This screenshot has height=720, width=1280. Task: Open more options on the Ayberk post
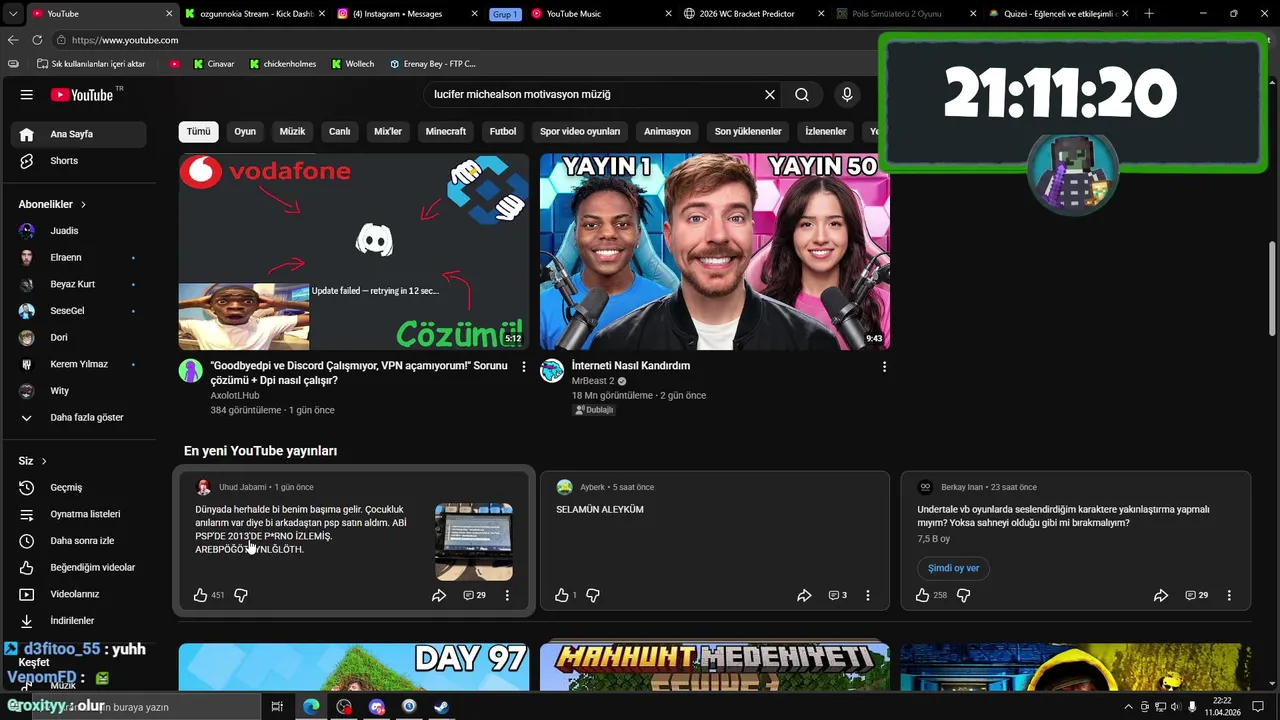[x=868, y=595]
